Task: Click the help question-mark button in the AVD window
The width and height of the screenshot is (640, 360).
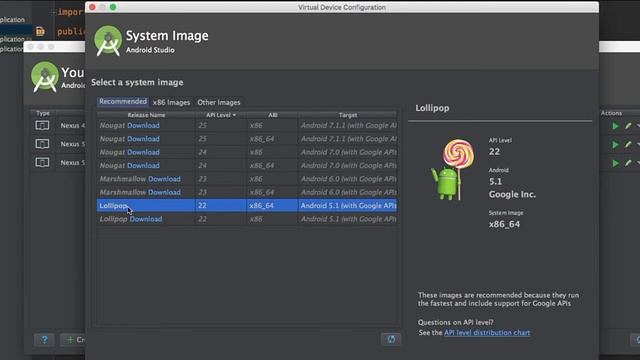Action: click(x=44, y=340)
